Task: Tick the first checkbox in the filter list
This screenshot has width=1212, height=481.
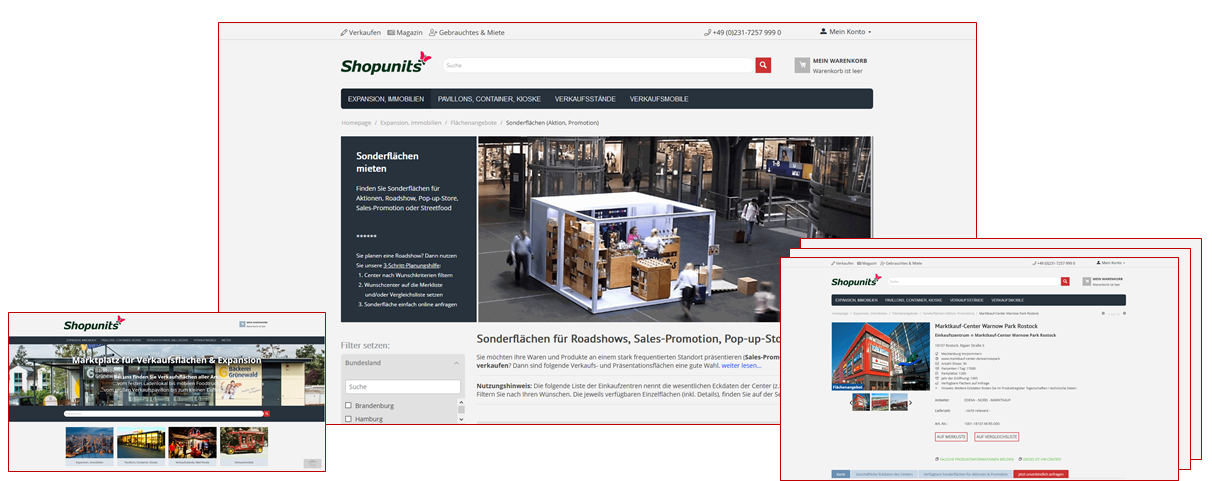Action: tap(350, 406)
